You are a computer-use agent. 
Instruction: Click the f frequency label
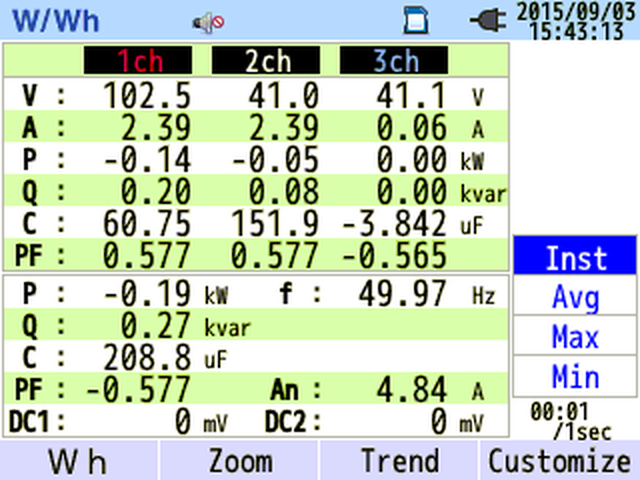point(286,293)
